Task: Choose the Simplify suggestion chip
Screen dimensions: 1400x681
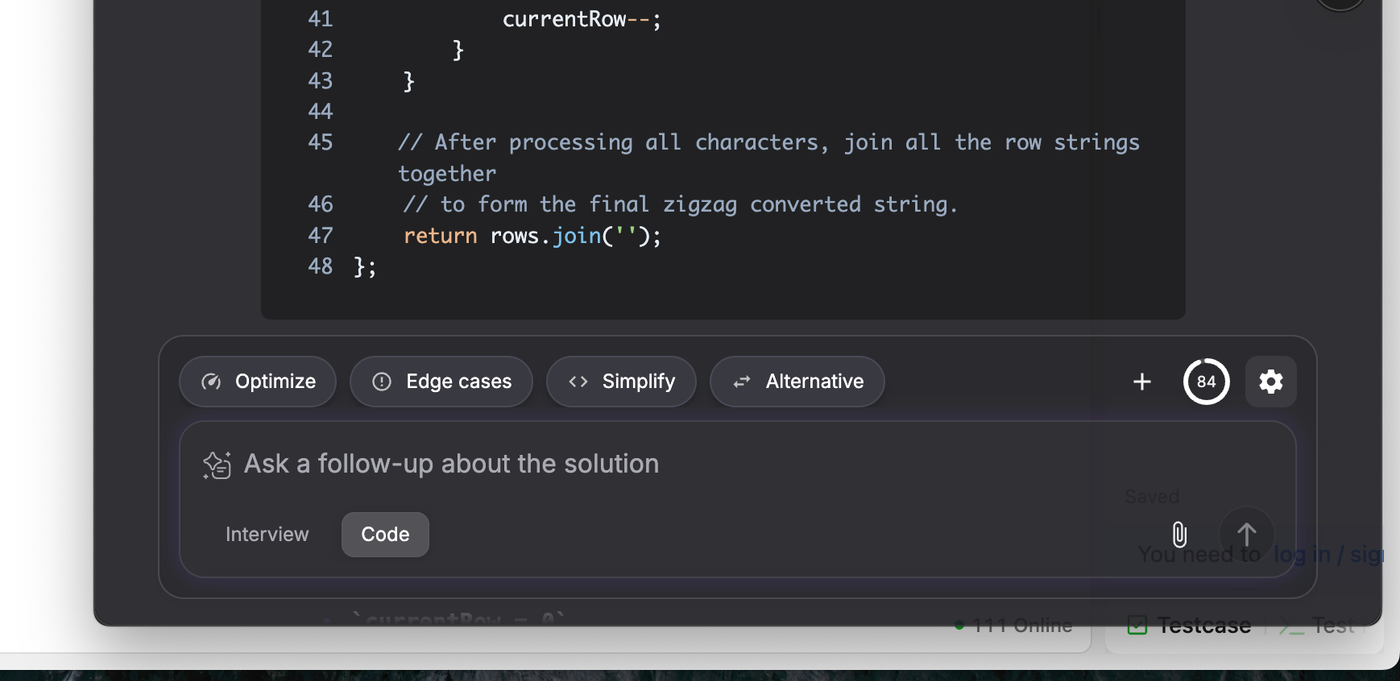Action: [x=621, y=381]
